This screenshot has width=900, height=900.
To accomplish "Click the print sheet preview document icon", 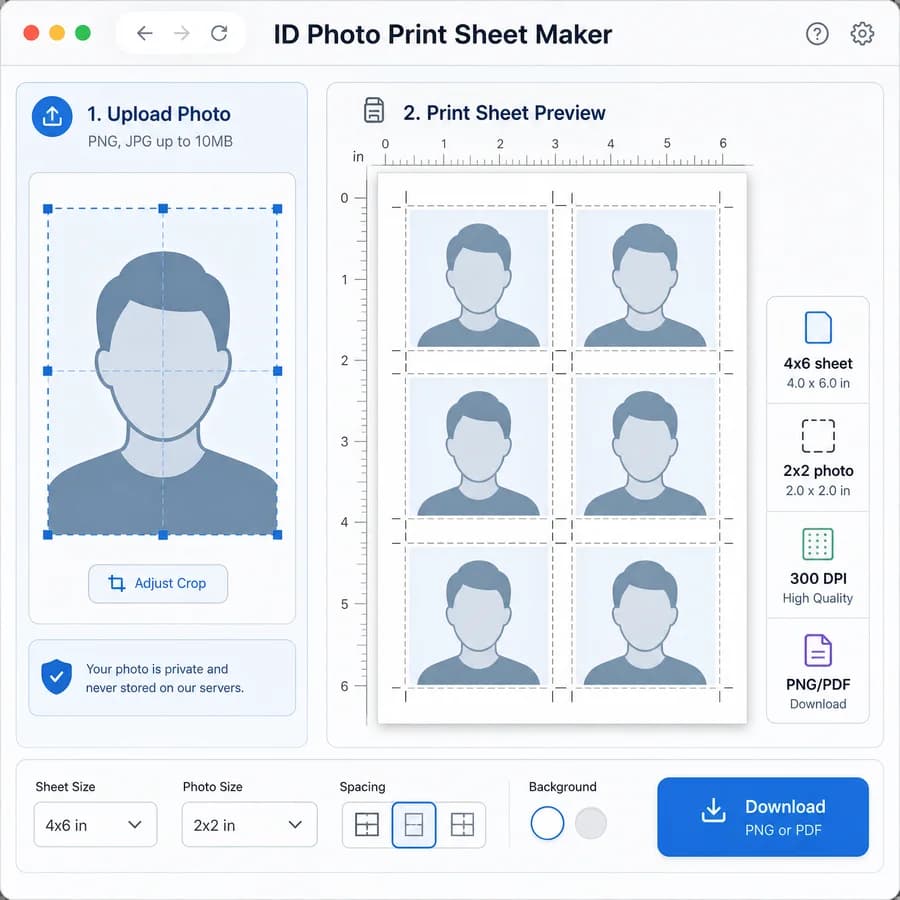I will pos(374,110).
